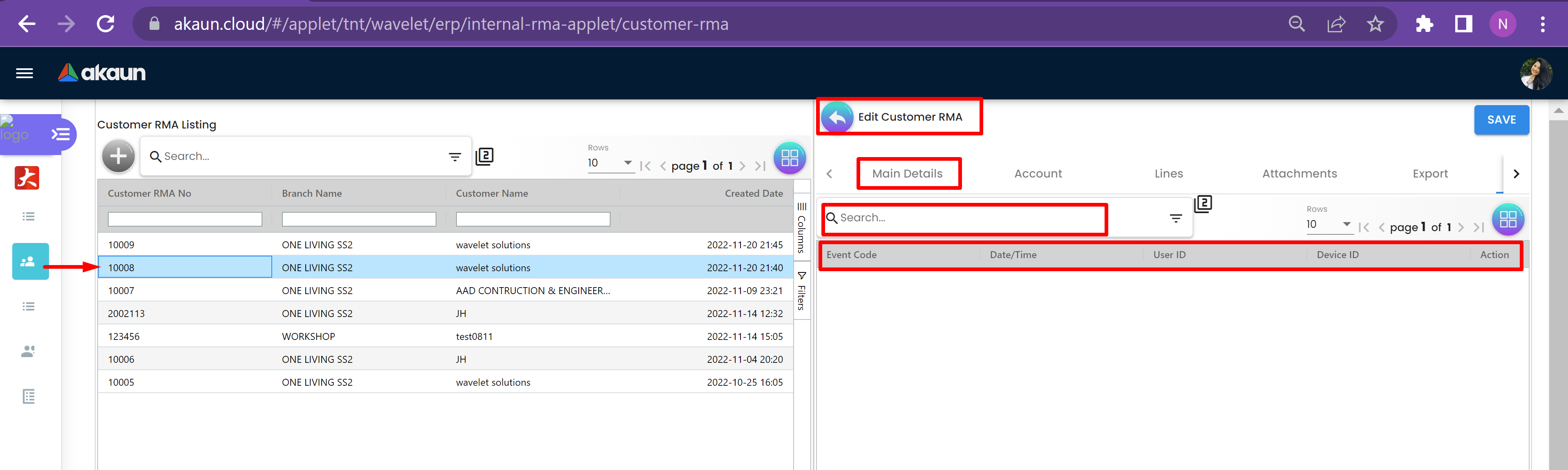The width and height of the screenshot is (1568, 470).
Task: Click the add new RMA plus button
Action: pos(118,157)
